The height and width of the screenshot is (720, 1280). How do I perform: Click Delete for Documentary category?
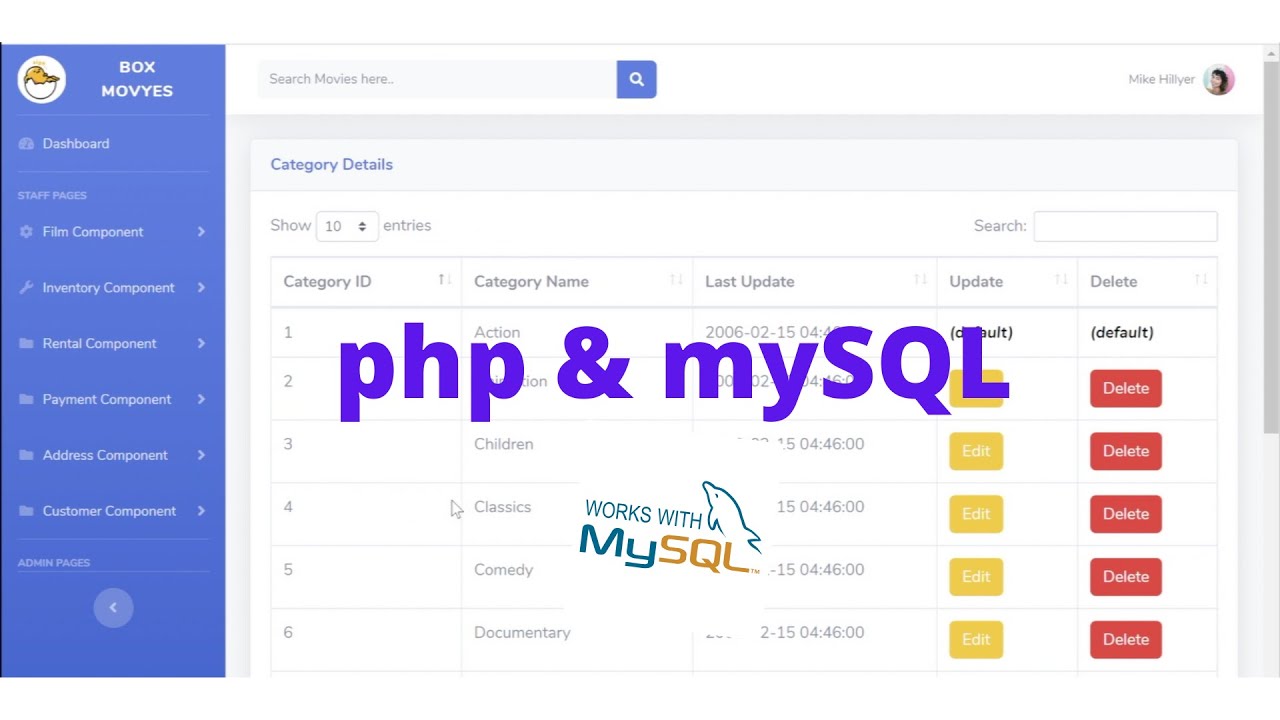coord(1126,640)
